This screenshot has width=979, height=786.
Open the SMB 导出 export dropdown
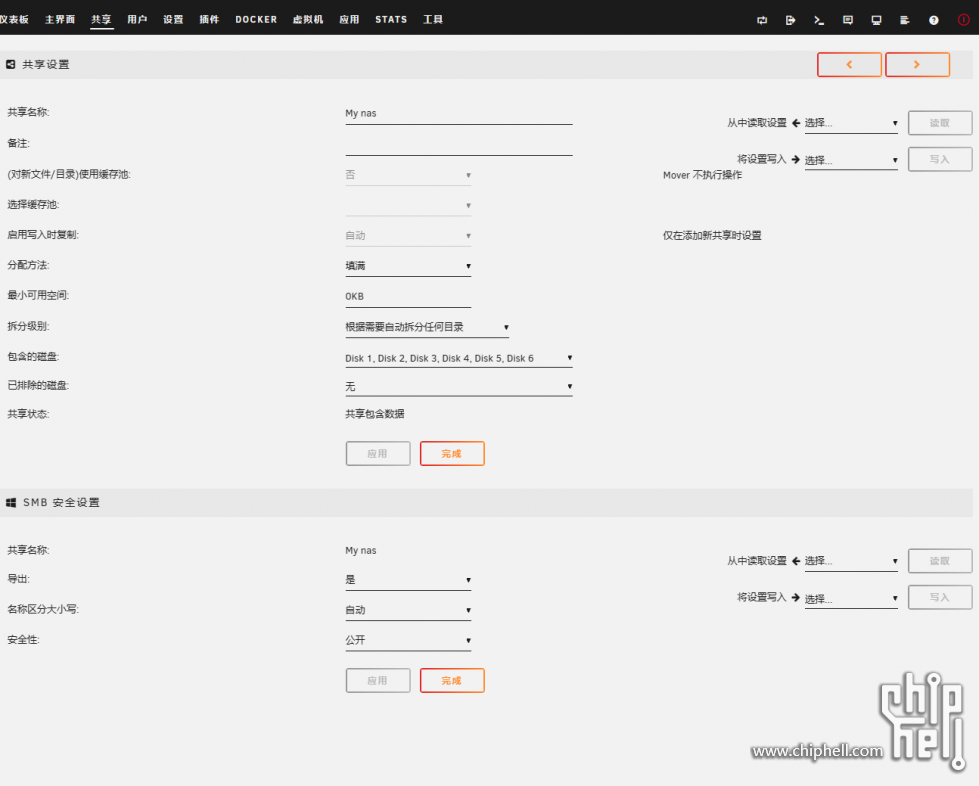tap(408, 580)
